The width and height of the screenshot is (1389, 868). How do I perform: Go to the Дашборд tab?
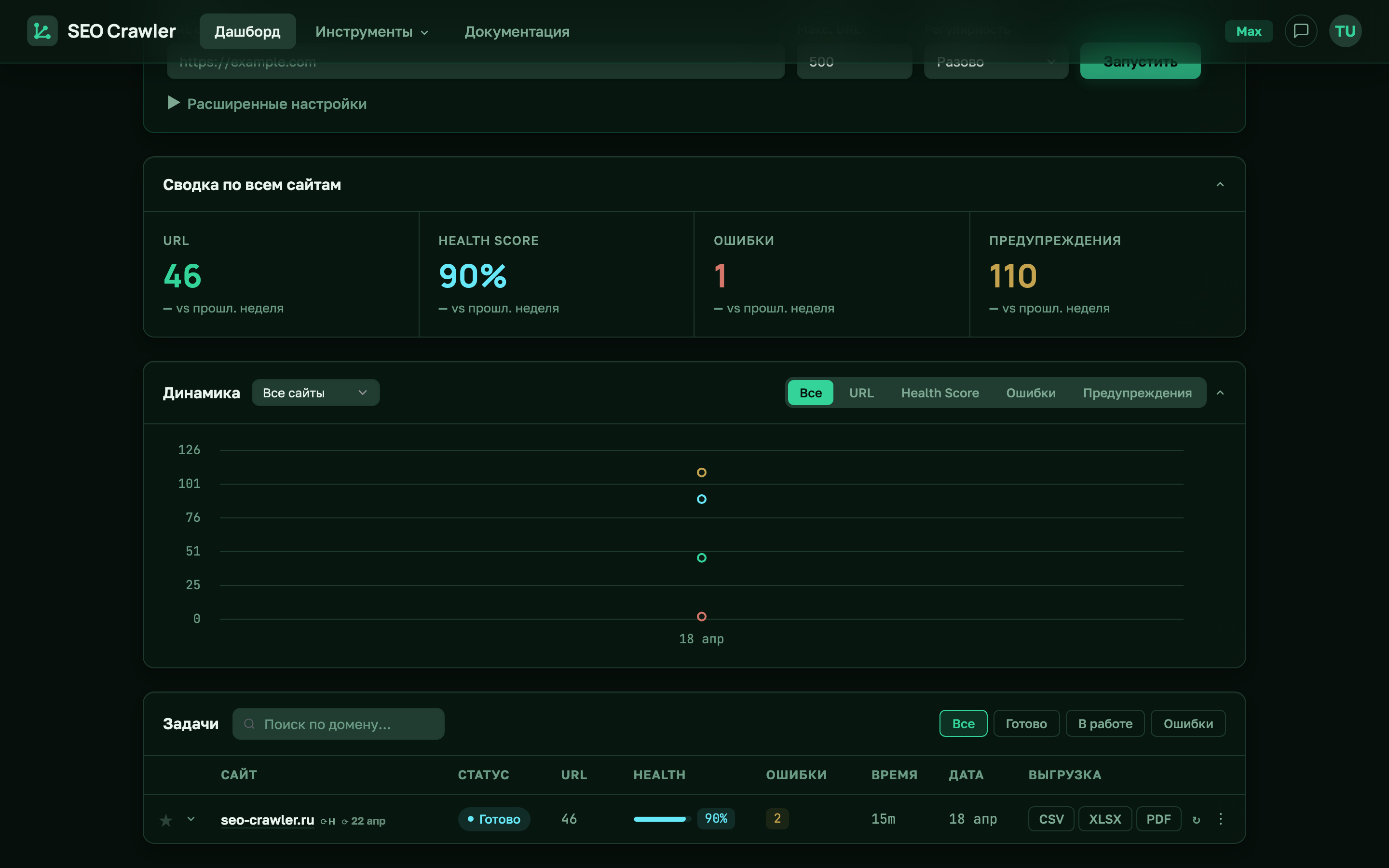tap(247, 31)
